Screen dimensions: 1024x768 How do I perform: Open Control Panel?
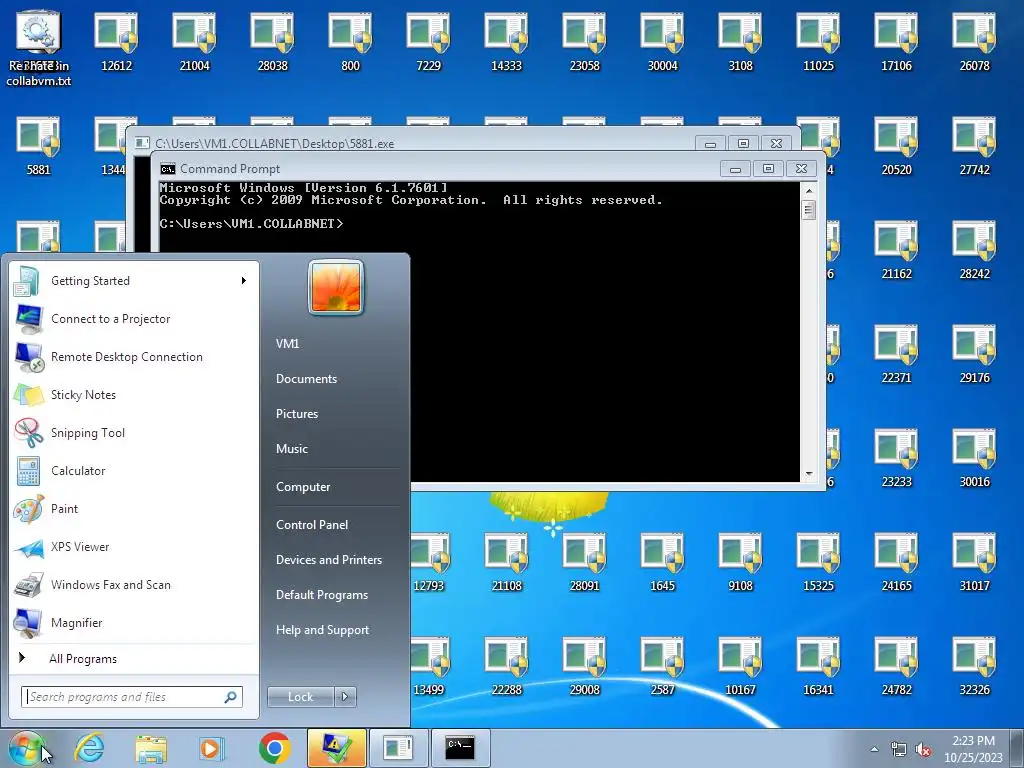(x=312, y=525)
